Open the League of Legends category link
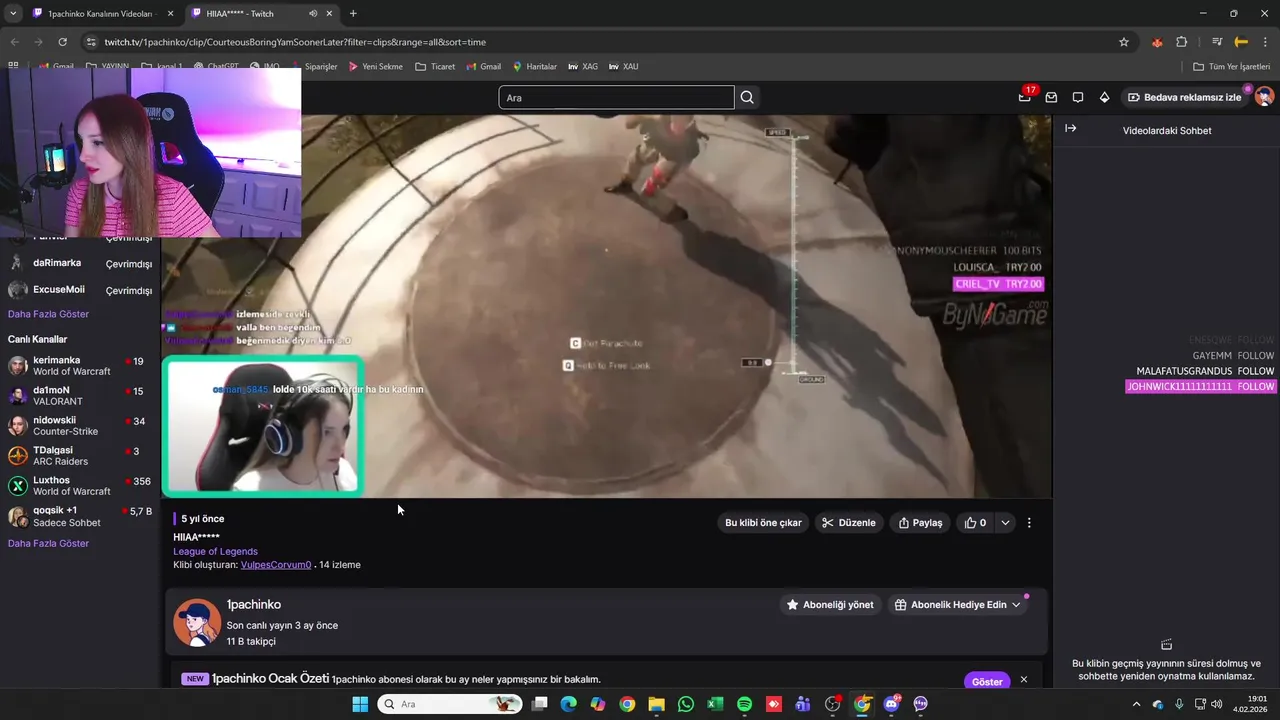 point(215,551)
